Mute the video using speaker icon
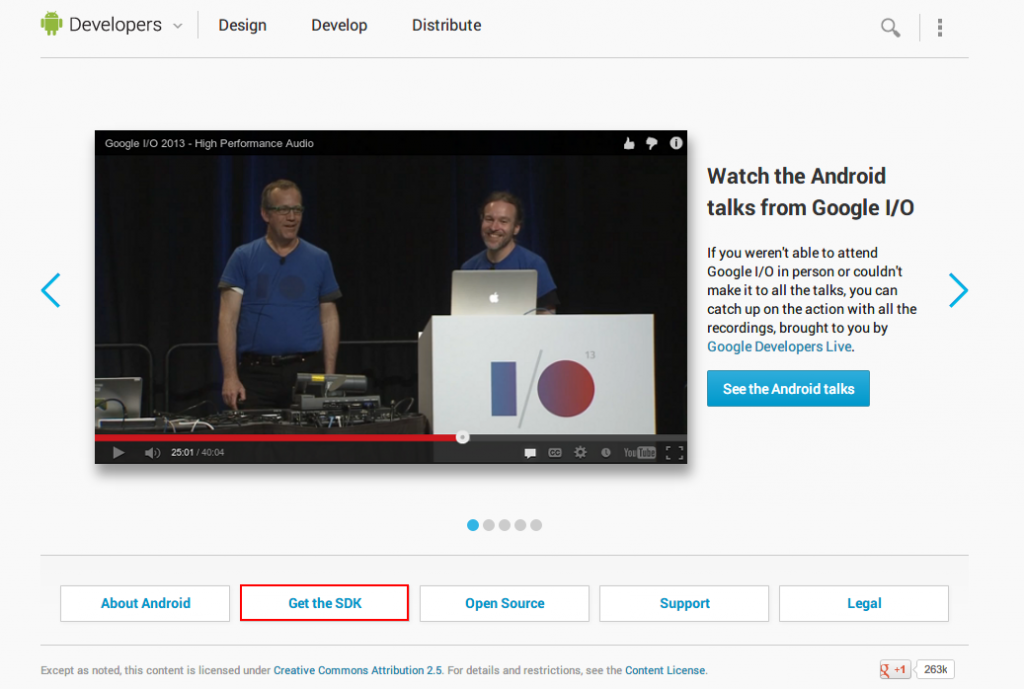 point(152,453)
